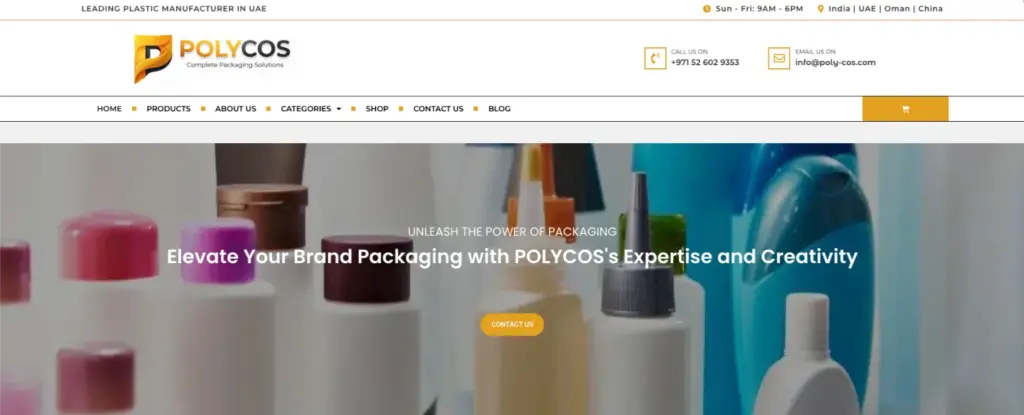Image resolution: width=1024 pixels, height=415 pixels.
Task: Click the POLYCOS logo
Action: [212, 58]
